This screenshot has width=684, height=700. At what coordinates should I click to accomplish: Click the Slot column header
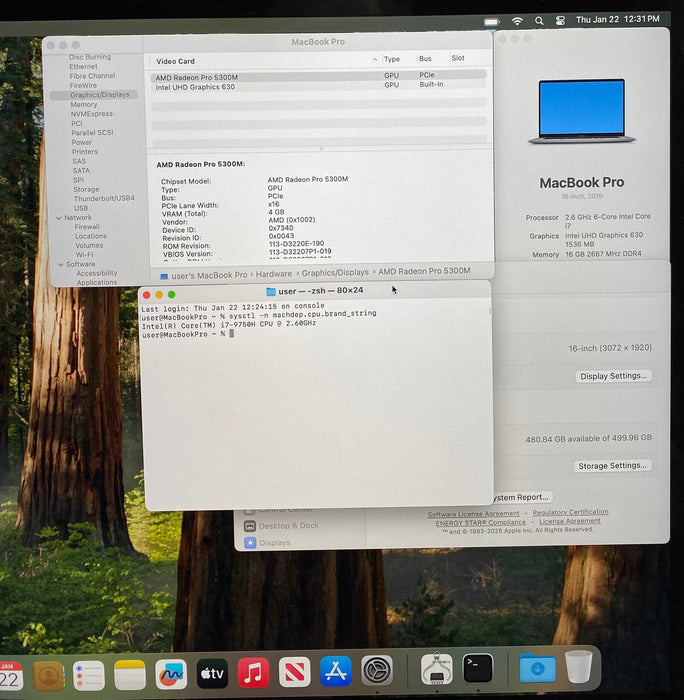[x=458, y=58]
